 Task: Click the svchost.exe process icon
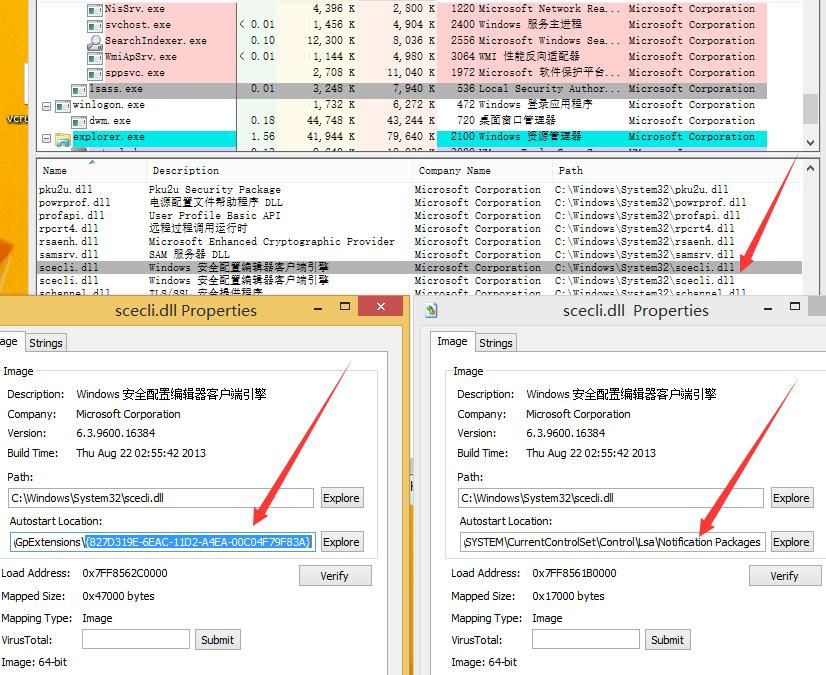pos(95,25)
